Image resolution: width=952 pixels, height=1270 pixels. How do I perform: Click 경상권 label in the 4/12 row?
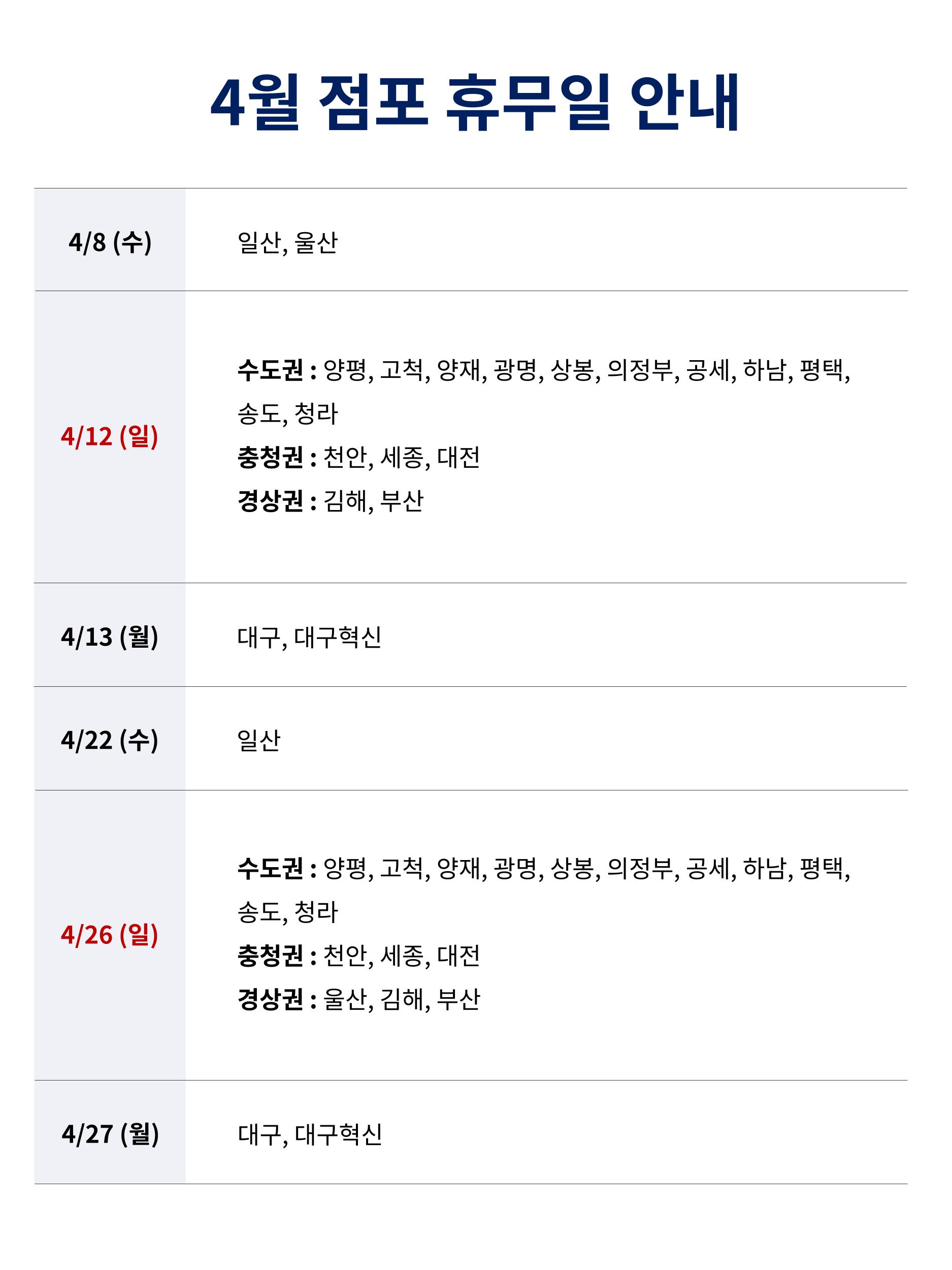tap(270, 501)
